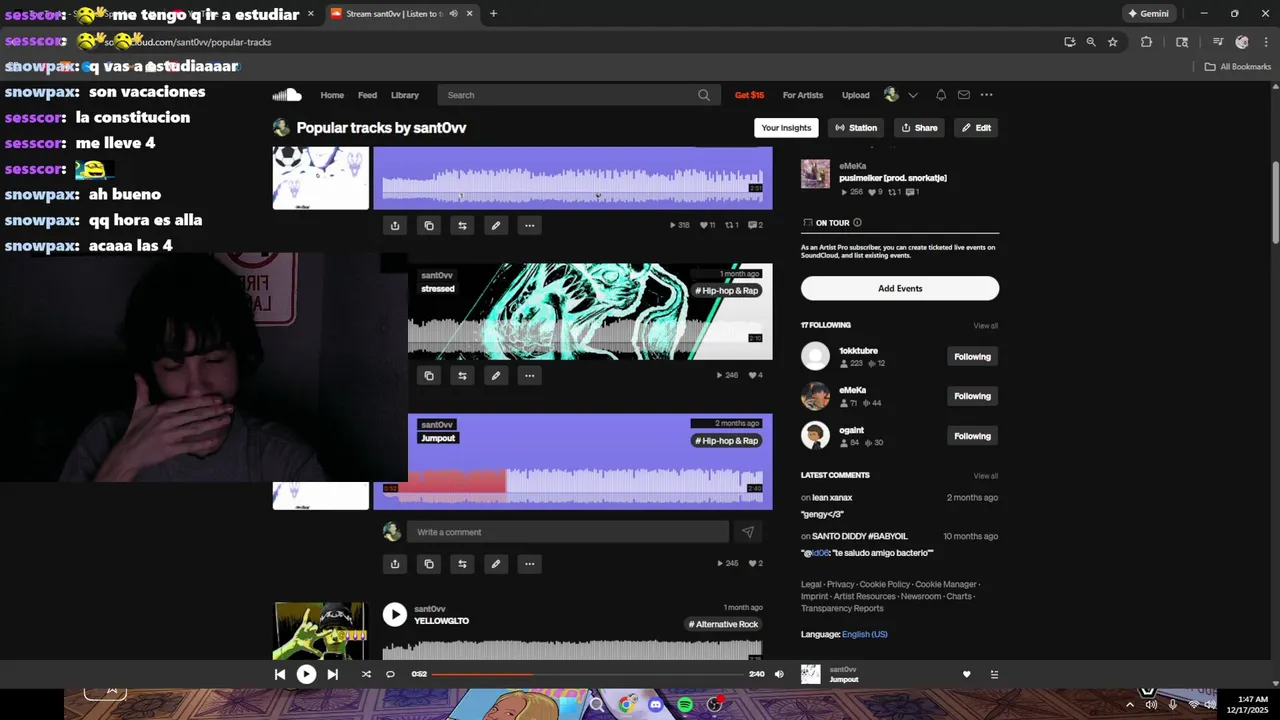Click Hip-hop & Rap tag on Jumpout
Image resolution: width=1280 pixels, height=720 pixels.
pos(727,441)
